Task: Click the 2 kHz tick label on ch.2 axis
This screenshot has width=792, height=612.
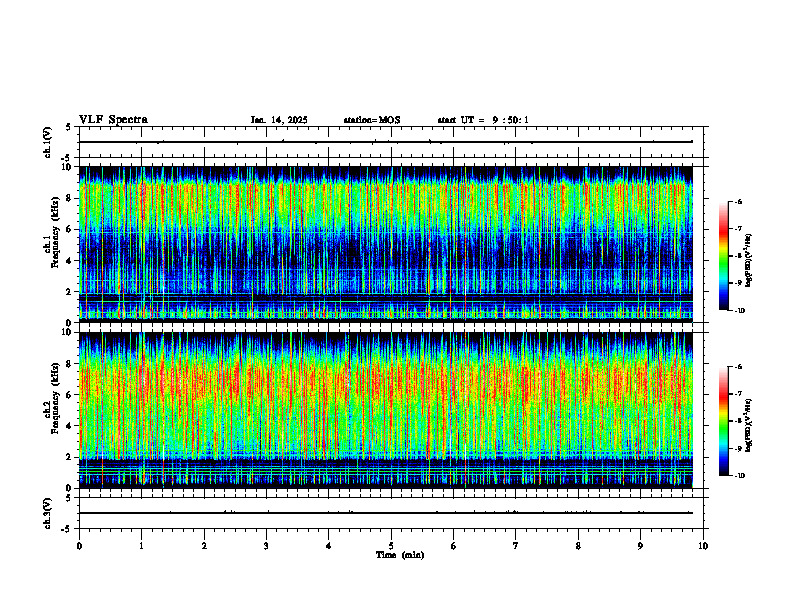Action: coord(70,457)
